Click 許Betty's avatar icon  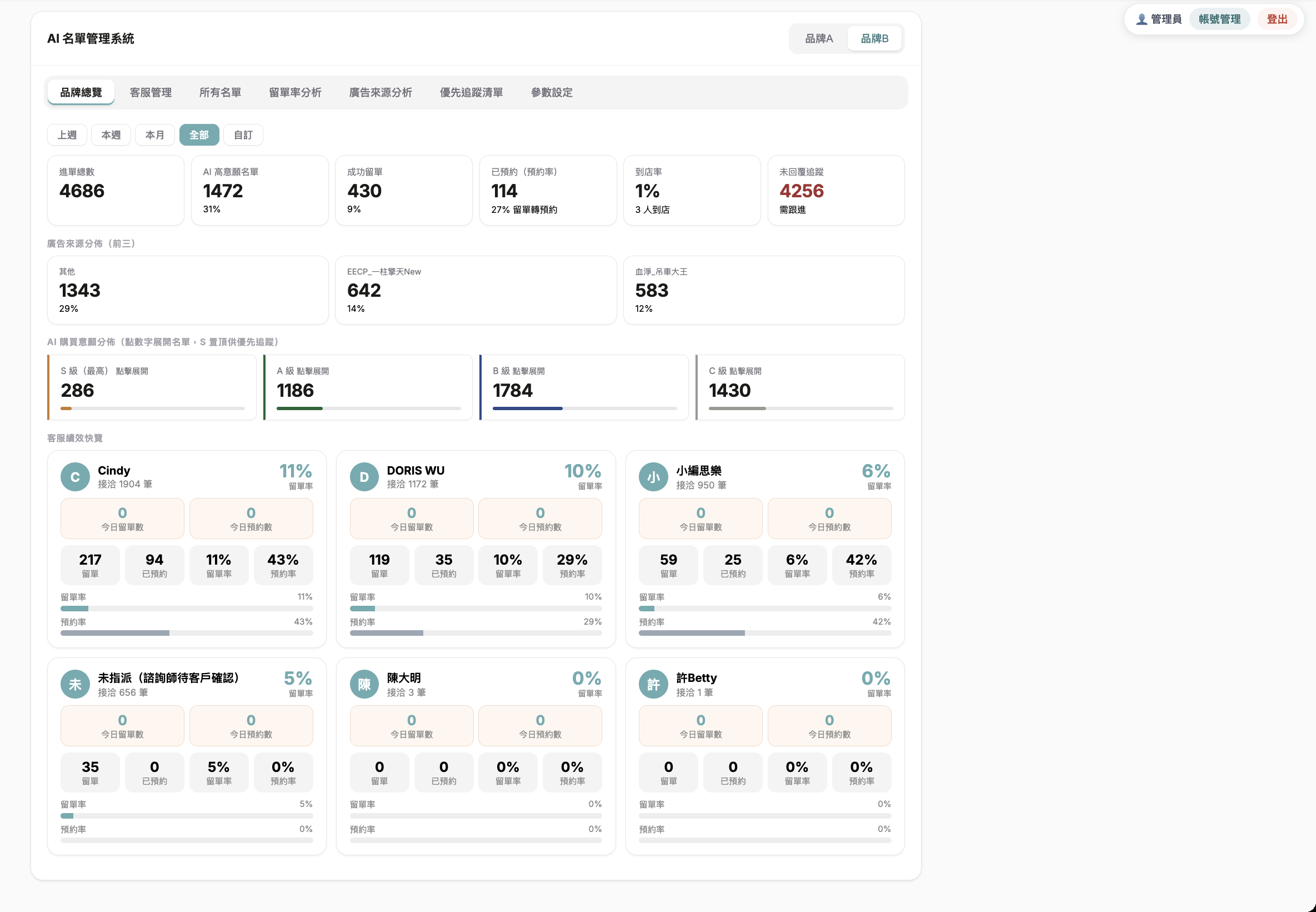pyautogui.click(x=653, y=684)
